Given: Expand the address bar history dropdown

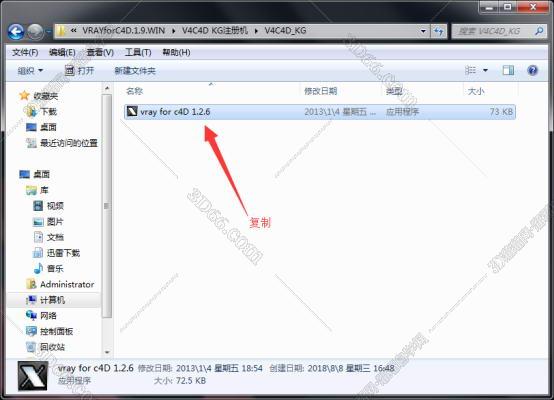Looking at the screenshot, I should (423, 31).
